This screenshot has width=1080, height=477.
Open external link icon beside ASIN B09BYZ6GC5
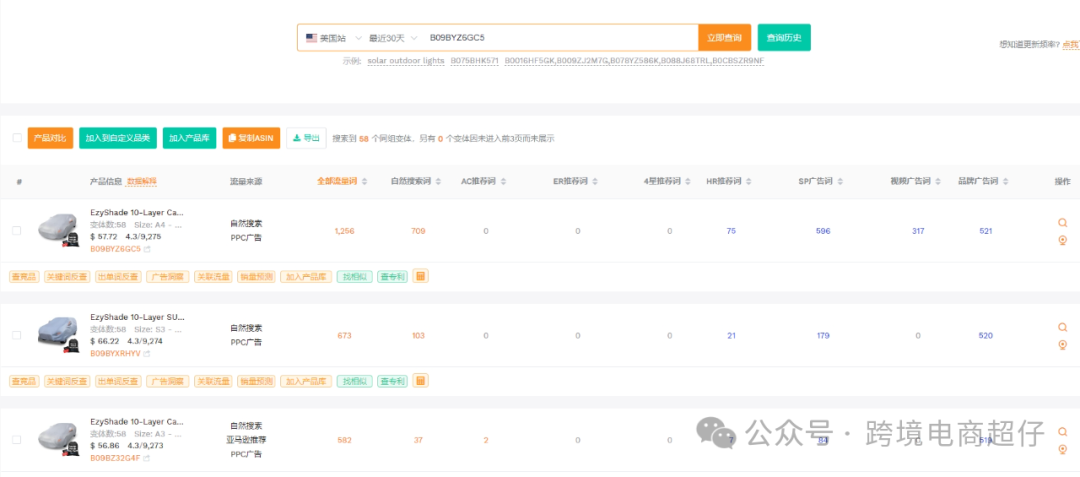point(147,249)
